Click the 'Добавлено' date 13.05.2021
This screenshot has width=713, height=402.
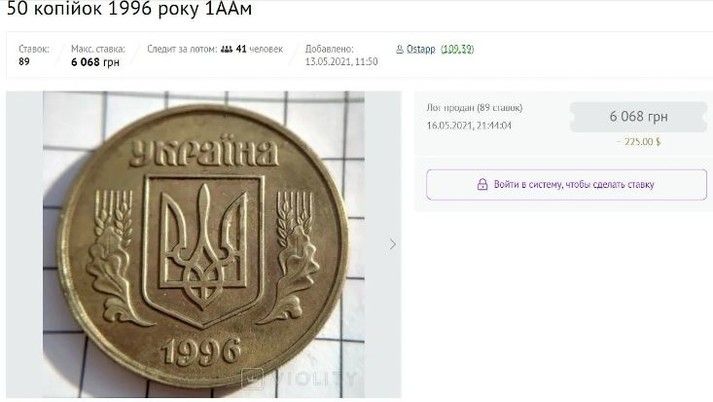pyautogui.click(x=341, y=62)
